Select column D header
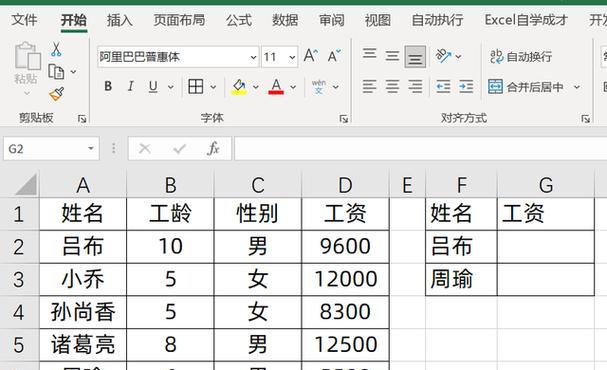The height and width of the screenshot is (370, 607). click(345, 185)
